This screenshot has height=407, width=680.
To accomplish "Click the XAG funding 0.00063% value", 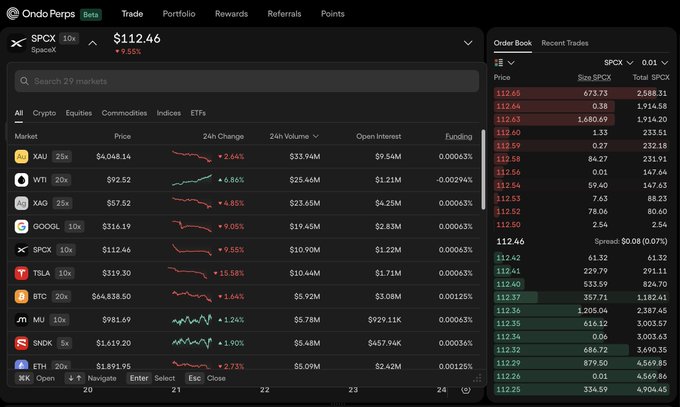I will click(x=455, y=203).
